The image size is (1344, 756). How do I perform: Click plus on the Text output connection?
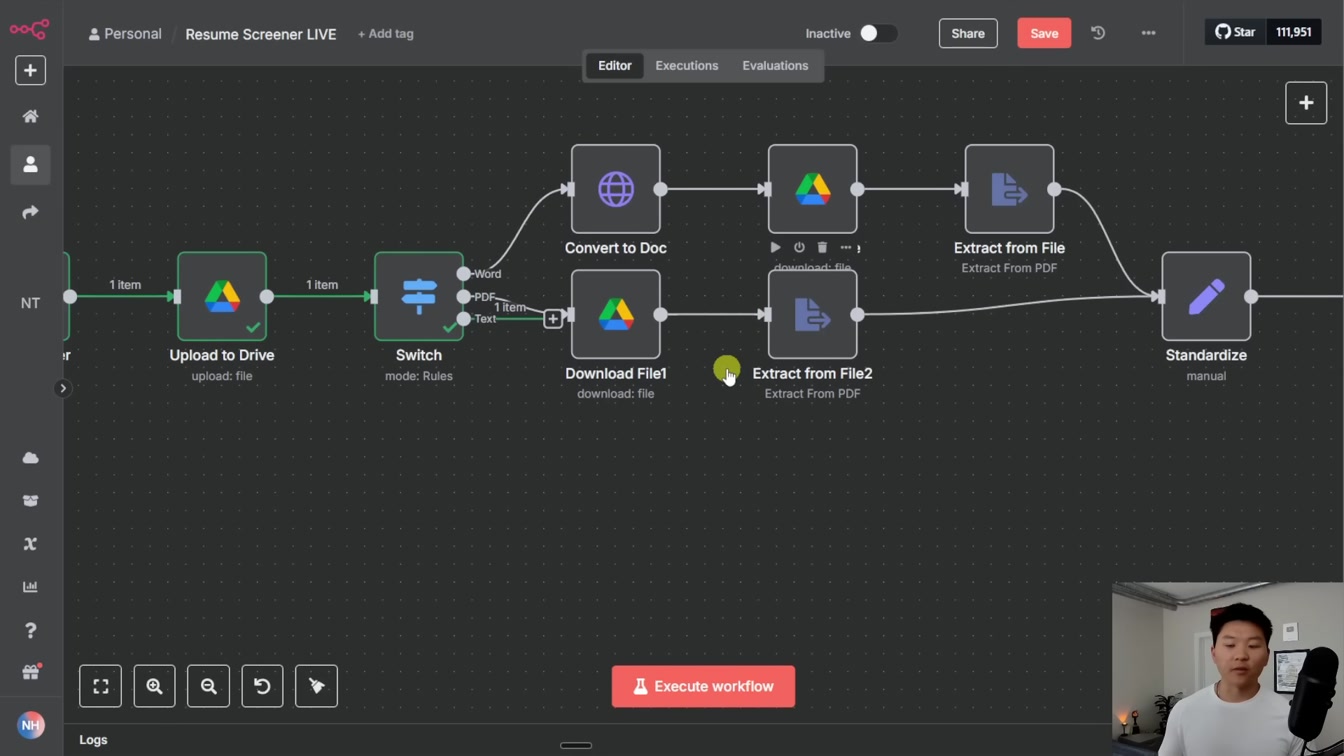click(x=553, y=319)
